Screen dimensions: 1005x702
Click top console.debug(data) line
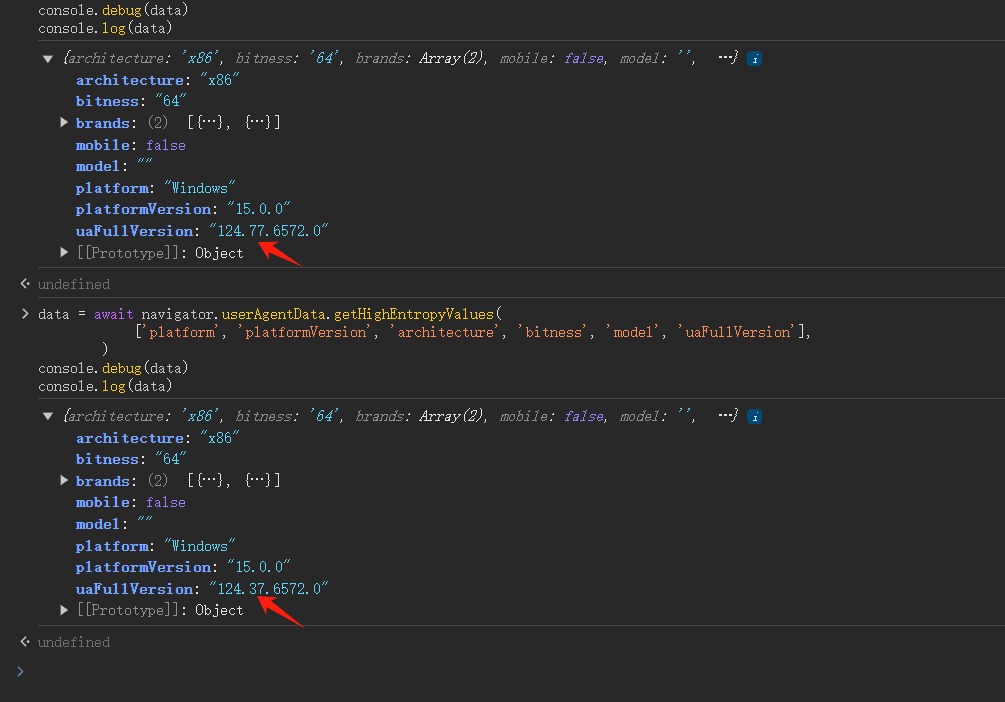[113, 10]
